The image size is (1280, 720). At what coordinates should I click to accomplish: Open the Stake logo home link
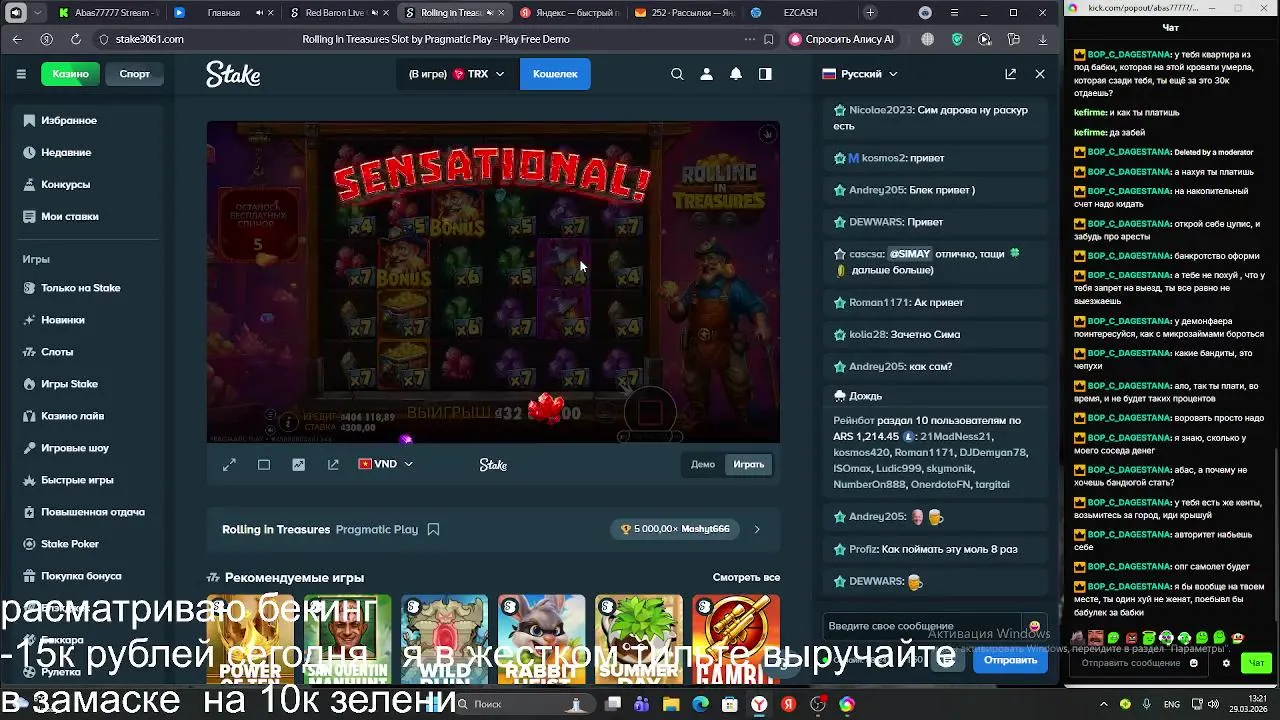tap(233, 74)
